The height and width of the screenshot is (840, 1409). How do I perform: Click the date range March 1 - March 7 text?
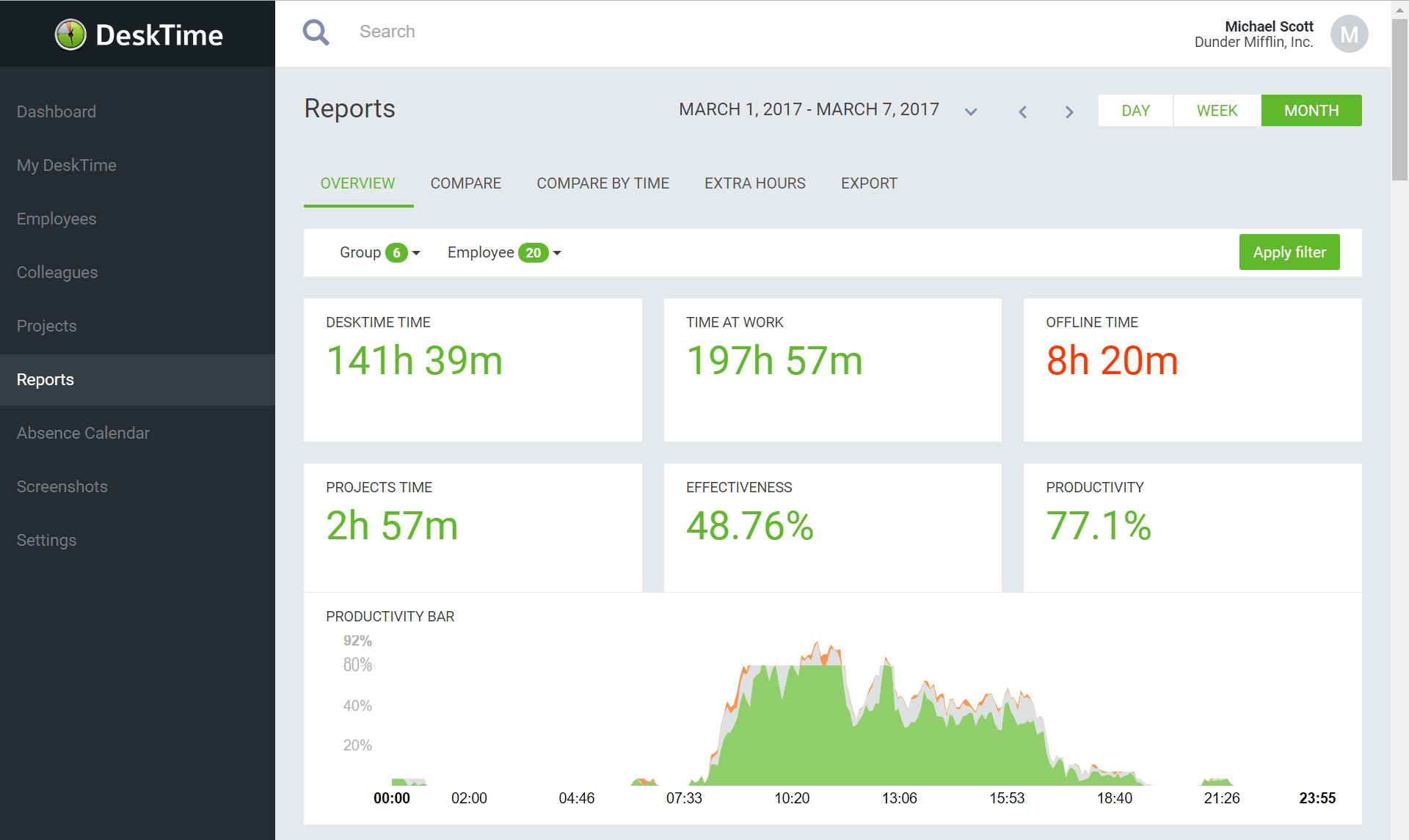coord(809,109)
